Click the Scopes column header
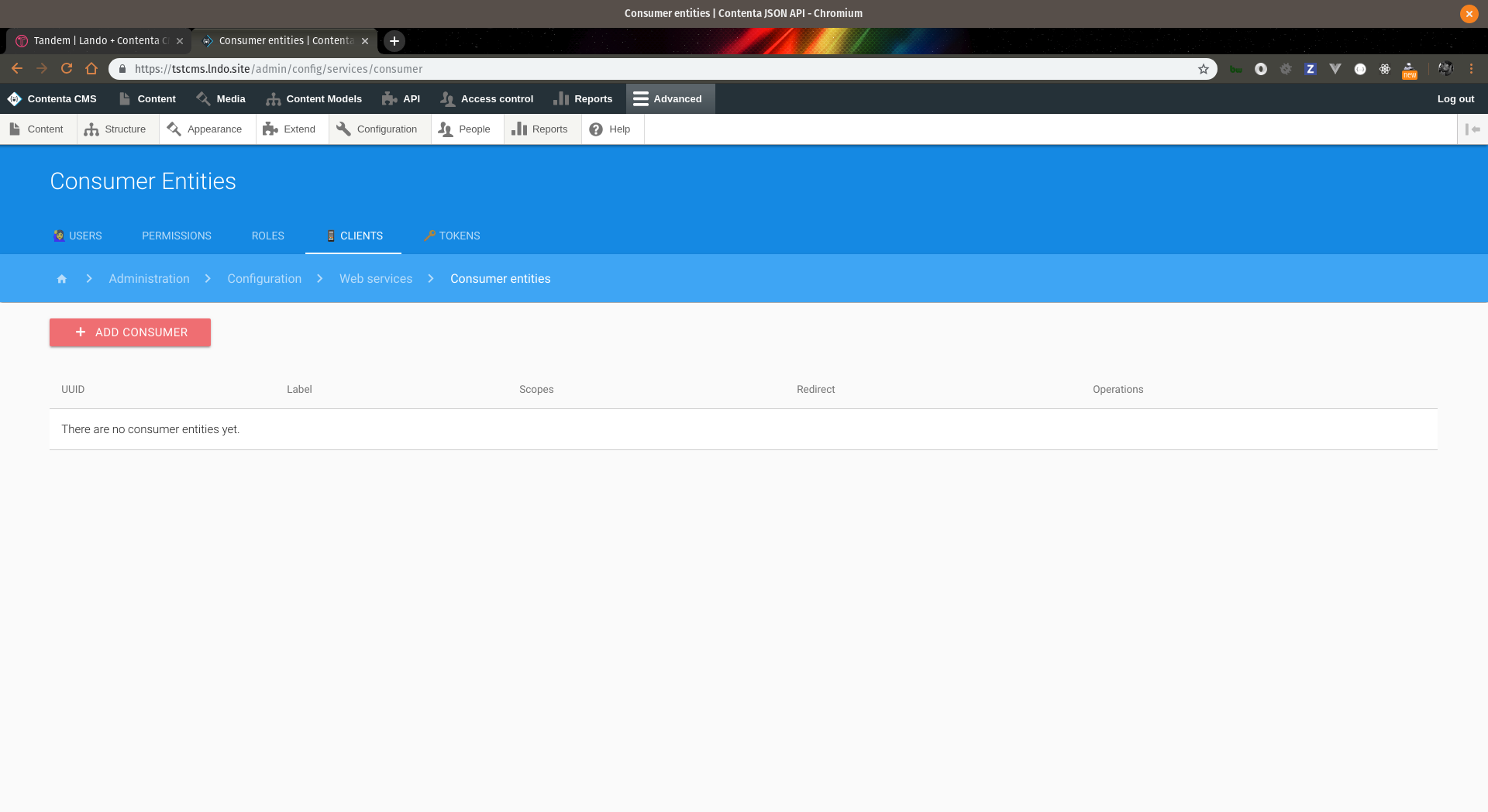The height and width of the screenshot is (812, 1488). coord(536,390)
